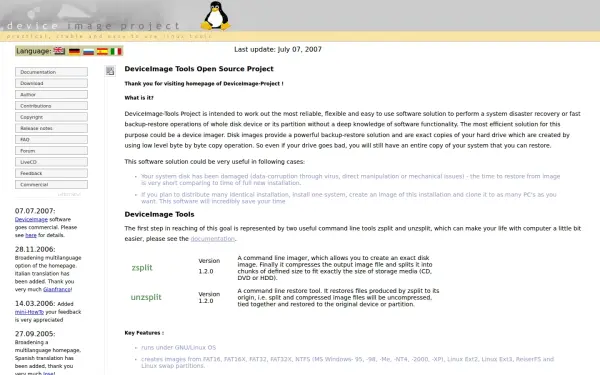
Task: Click the unzsplit tool name
Action: 146,297
